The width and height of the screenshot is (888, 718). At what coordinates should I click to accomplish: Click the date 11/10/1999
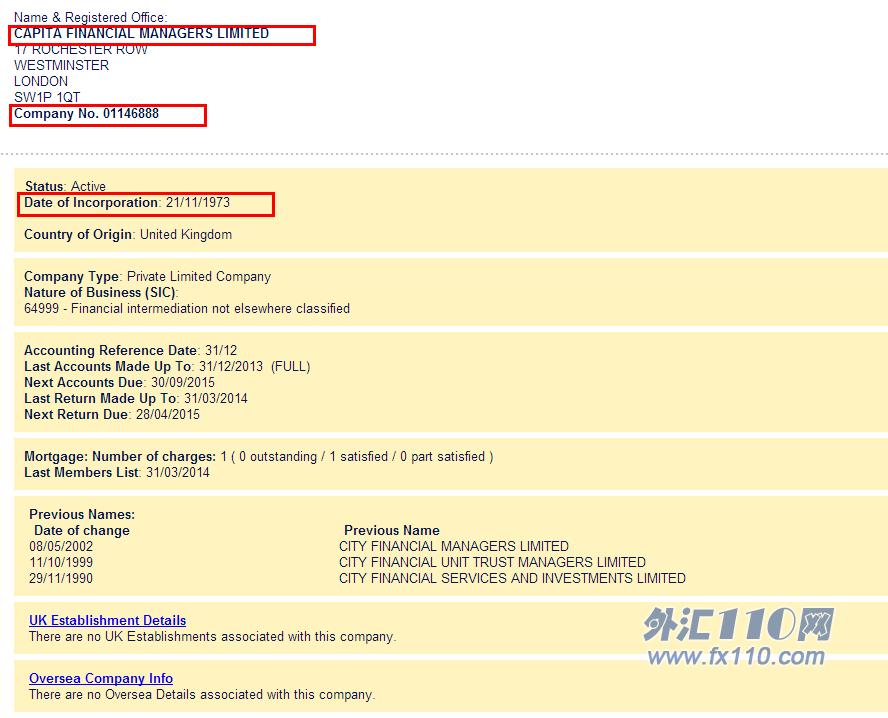(x=61, y=562)
